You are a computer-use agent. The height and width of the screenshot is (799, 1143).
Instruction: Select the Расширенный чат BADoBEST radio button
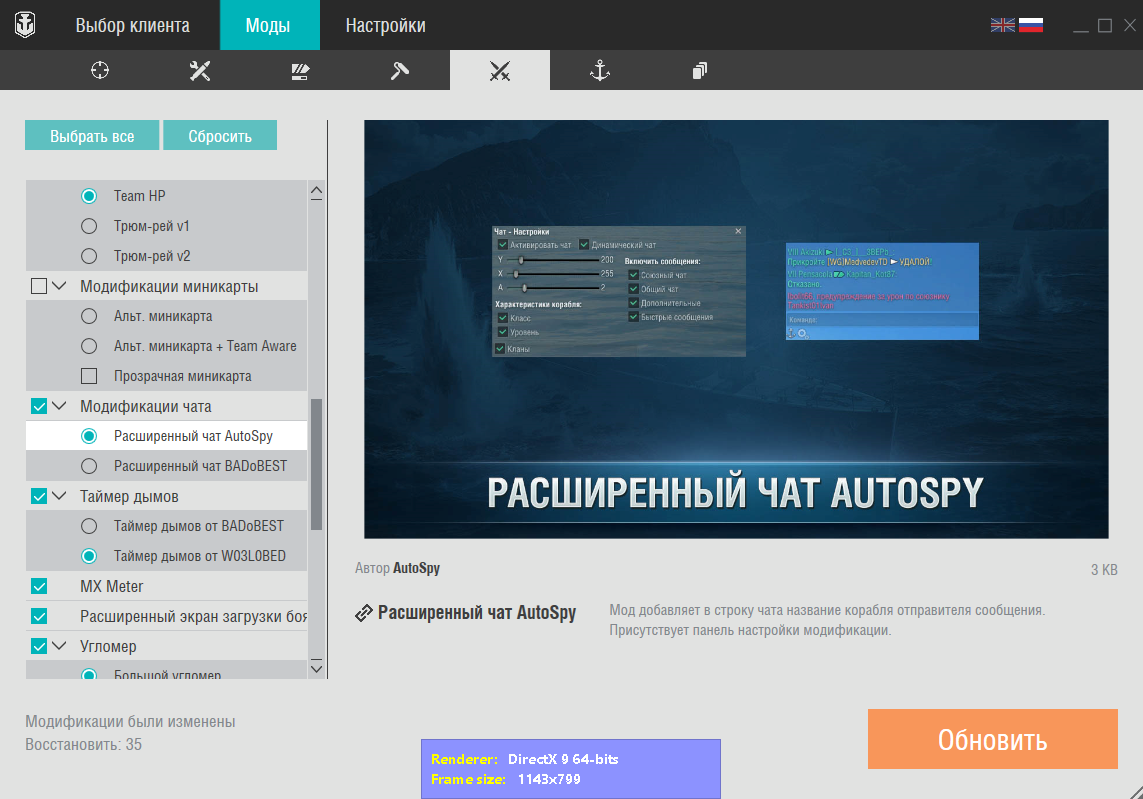pos(89,466)
